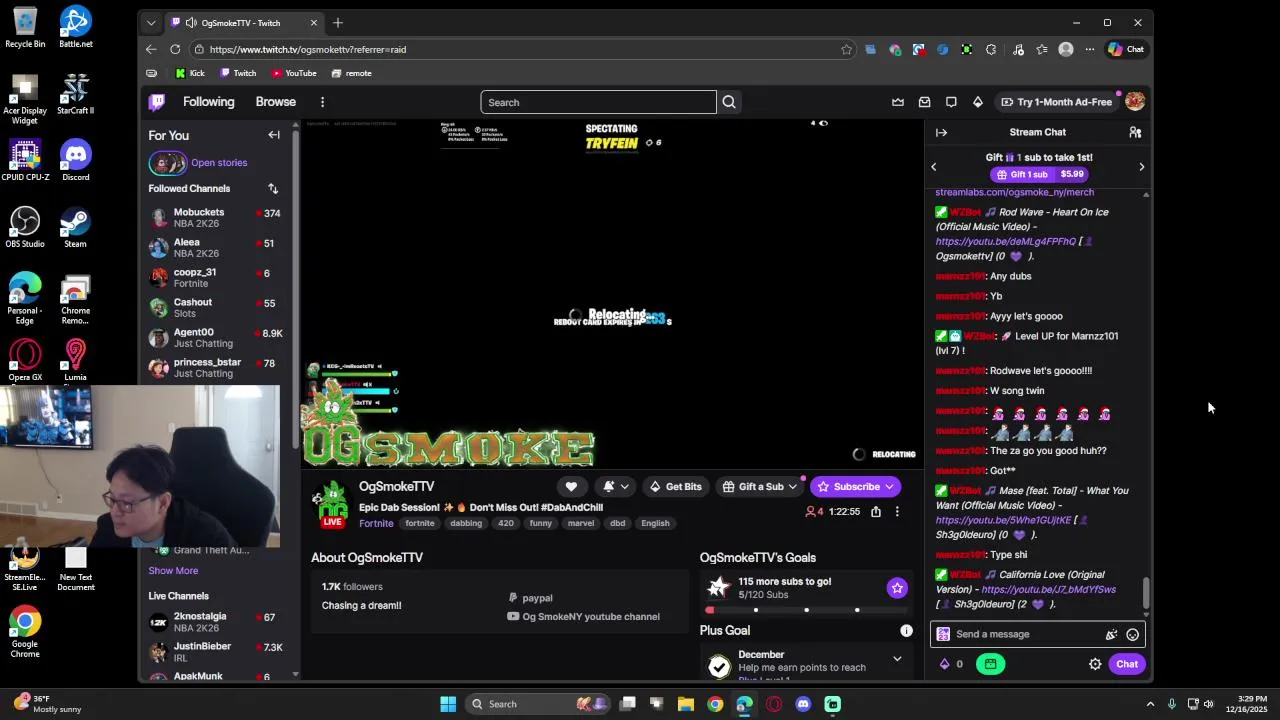The width and height of the screenshot is (1280, 720).
Task: Share the stream via share icon
Action: (876, 511)
